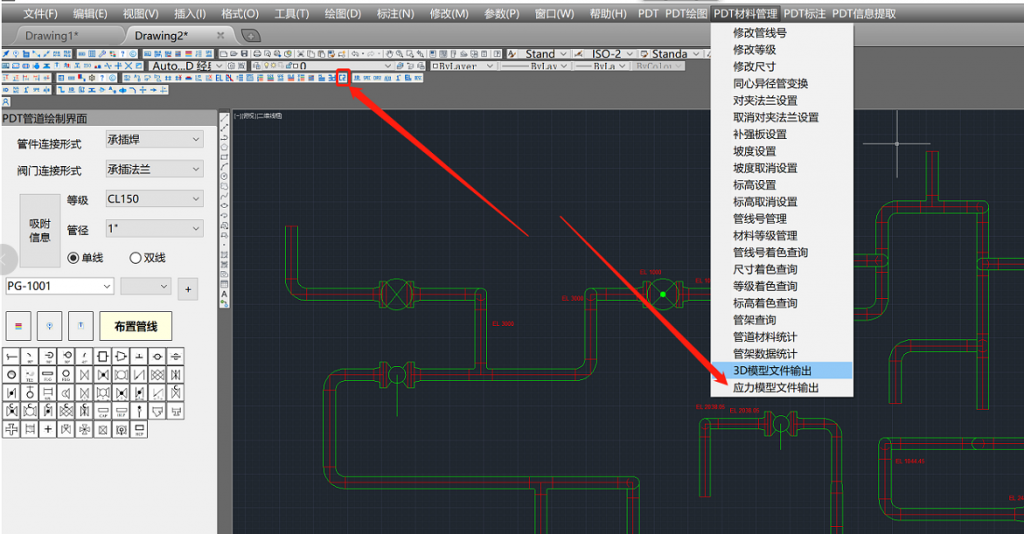Click the Cut scissors toolbar icon
The image size is (1024, 534).
(x=300, y=53)
